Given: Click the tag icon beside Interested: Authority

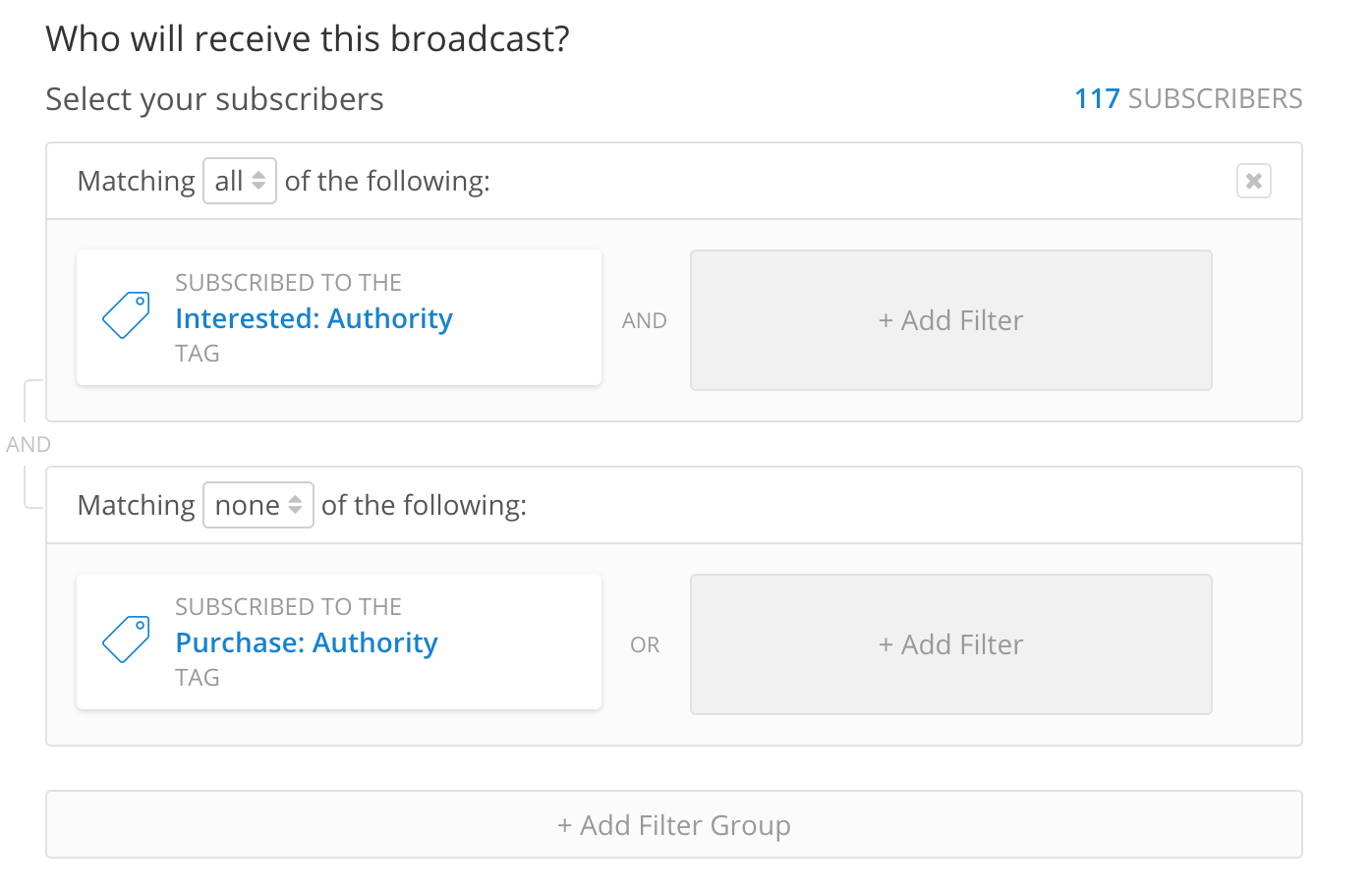Looking at the screenshot, I should coord(125,314).
